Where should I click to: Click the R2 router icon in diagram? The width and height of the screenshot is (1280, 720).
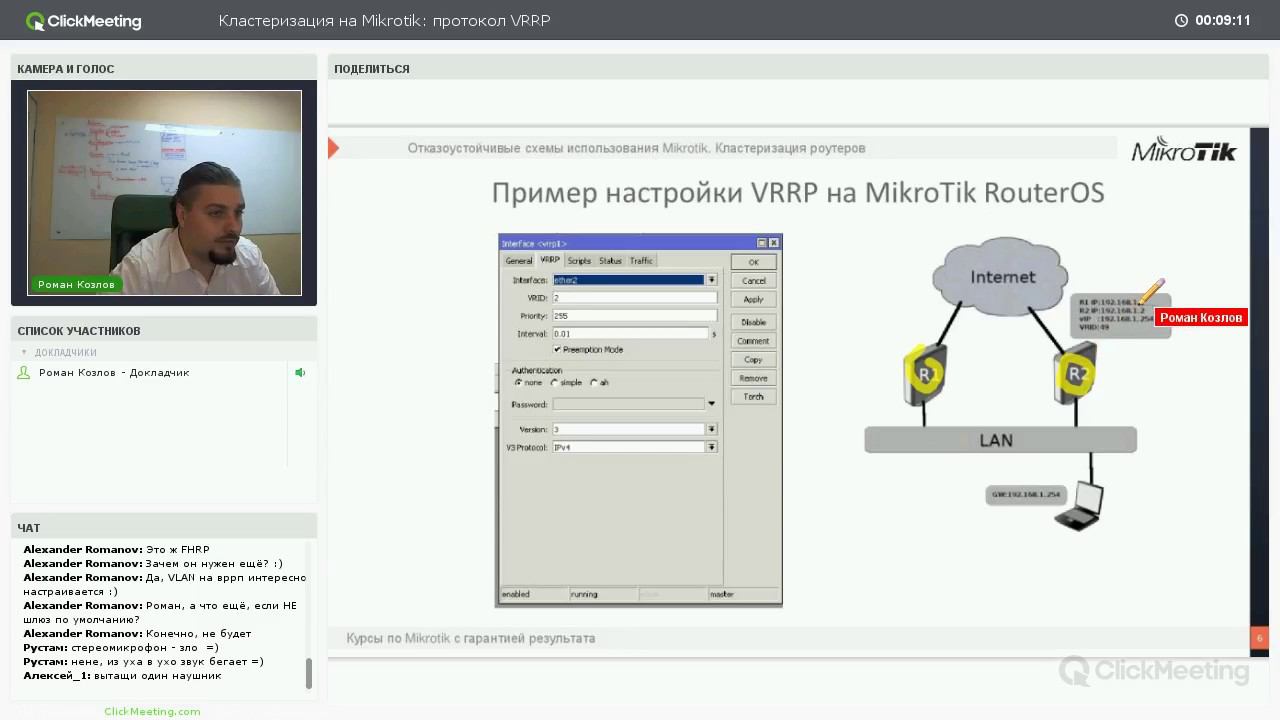coord(1076,373)
